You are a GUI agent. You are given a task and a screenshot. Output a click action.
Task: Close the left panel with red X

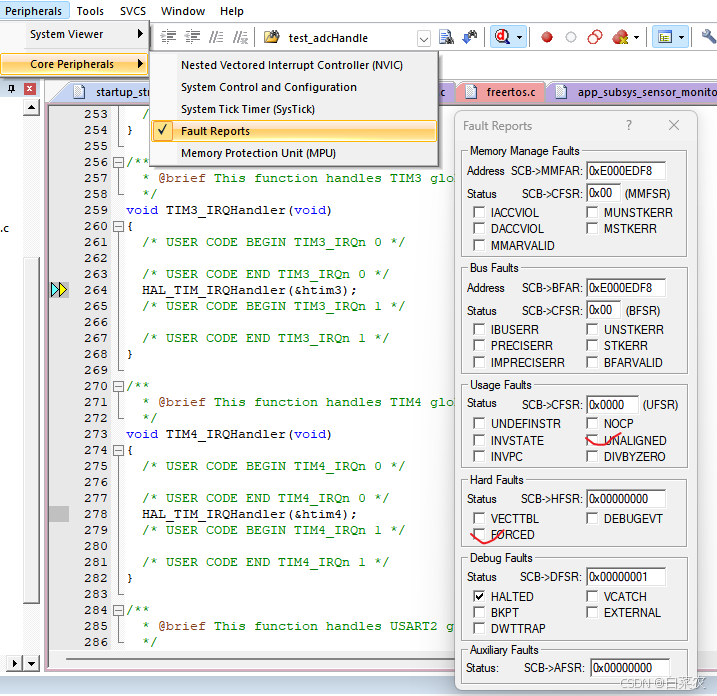point(29,89)
